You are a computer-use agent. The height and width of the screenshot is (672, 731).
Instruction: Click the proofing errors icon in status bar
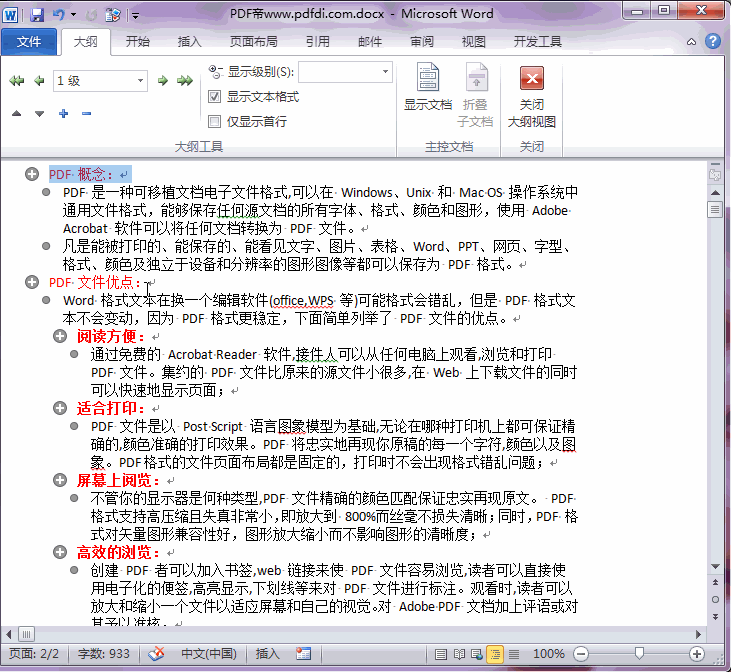157,654
